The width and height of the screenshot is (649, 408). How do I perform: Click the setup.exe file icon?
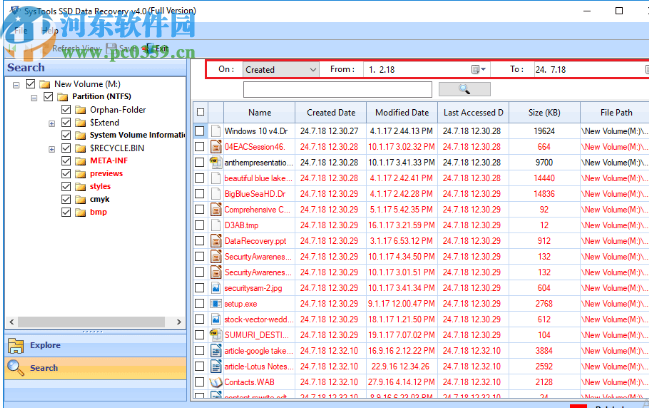(216, 304)
